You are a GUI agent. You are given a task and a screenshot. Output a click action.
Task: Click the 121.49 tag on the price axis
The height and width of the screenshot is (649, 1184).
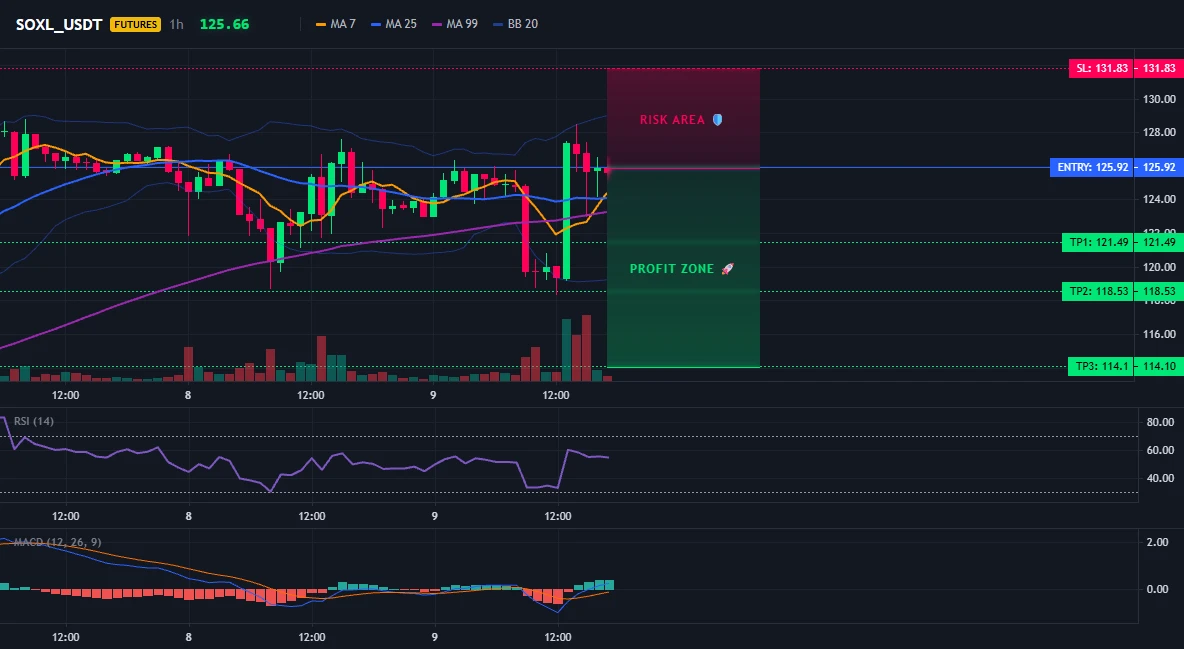(x=1159, y=243)
